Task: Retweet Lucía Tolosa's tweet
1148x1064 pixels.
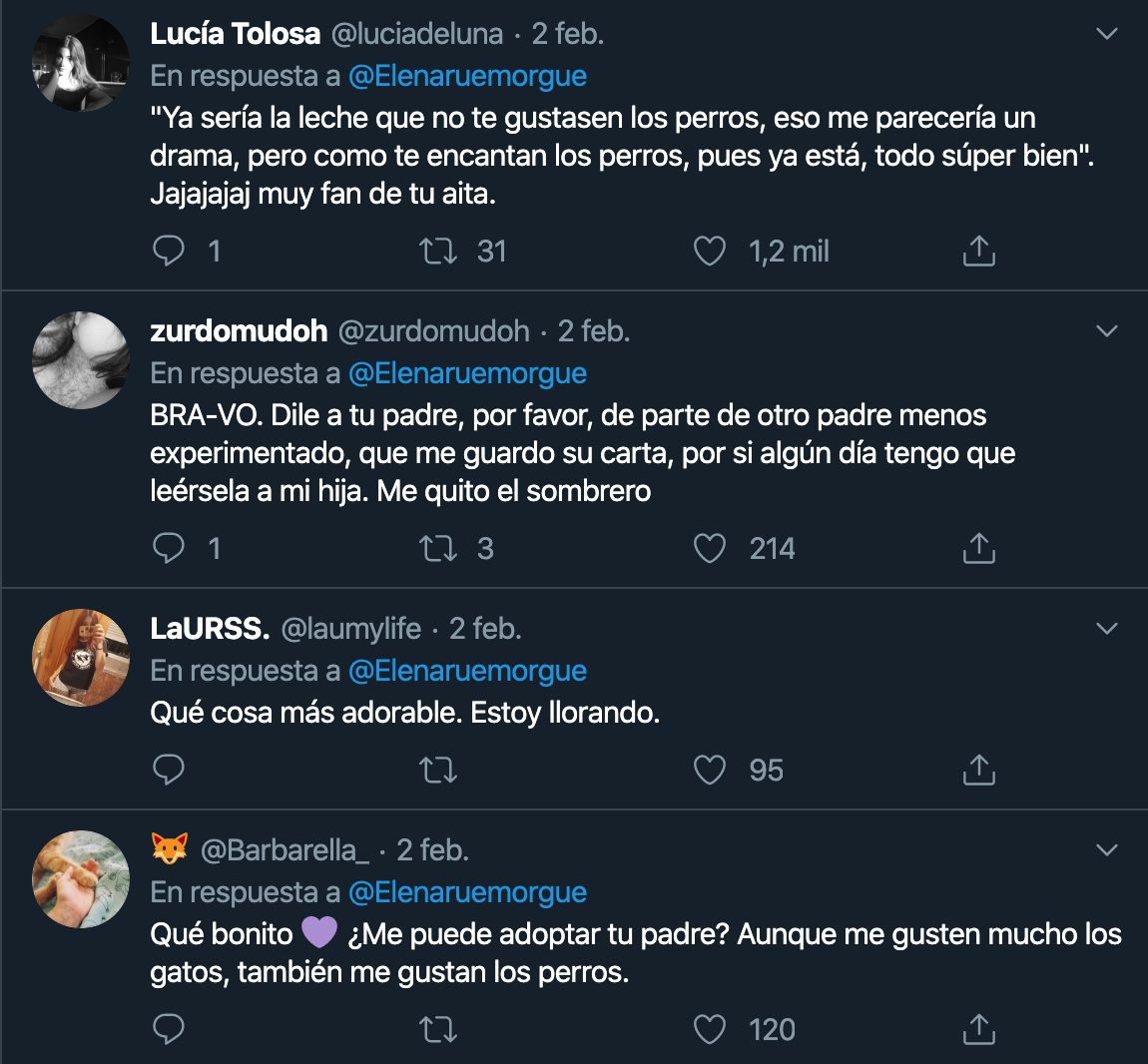Action: [x=438, y=251]
